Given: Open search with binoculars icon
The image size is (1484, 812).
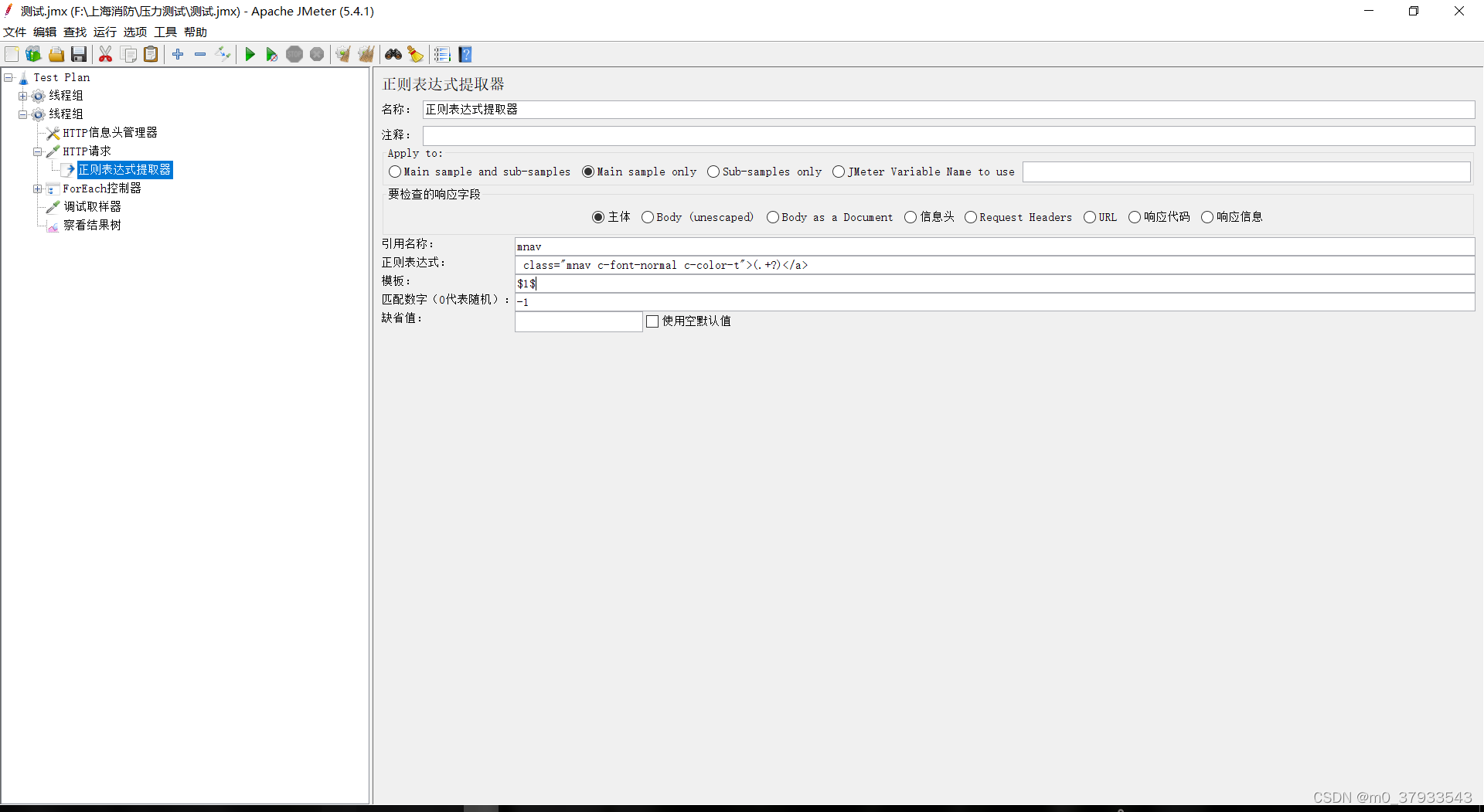Looking at the screenshot, I should click(393, 54).
